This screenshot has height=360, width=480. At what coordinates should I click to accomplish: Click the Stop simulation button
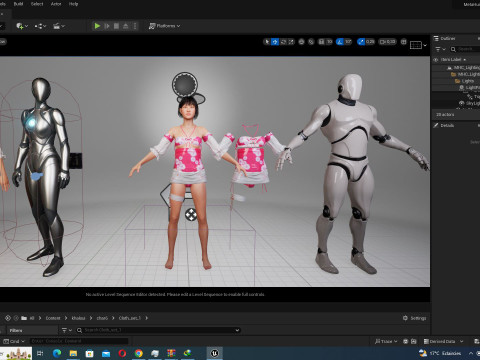coord(116,26)
